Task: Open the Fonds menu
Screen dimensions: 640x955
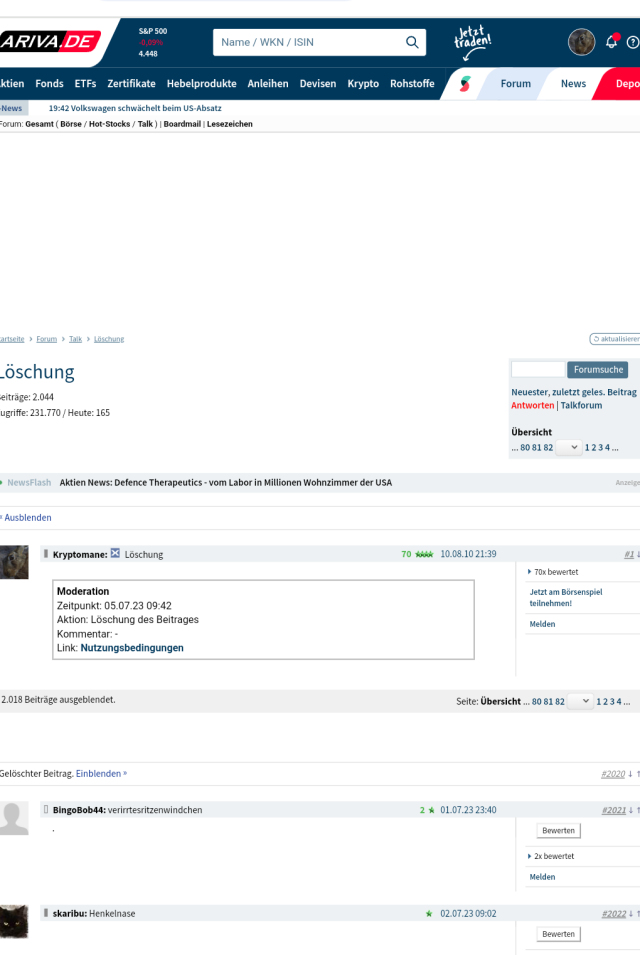Action: click(x=49, y=83)
